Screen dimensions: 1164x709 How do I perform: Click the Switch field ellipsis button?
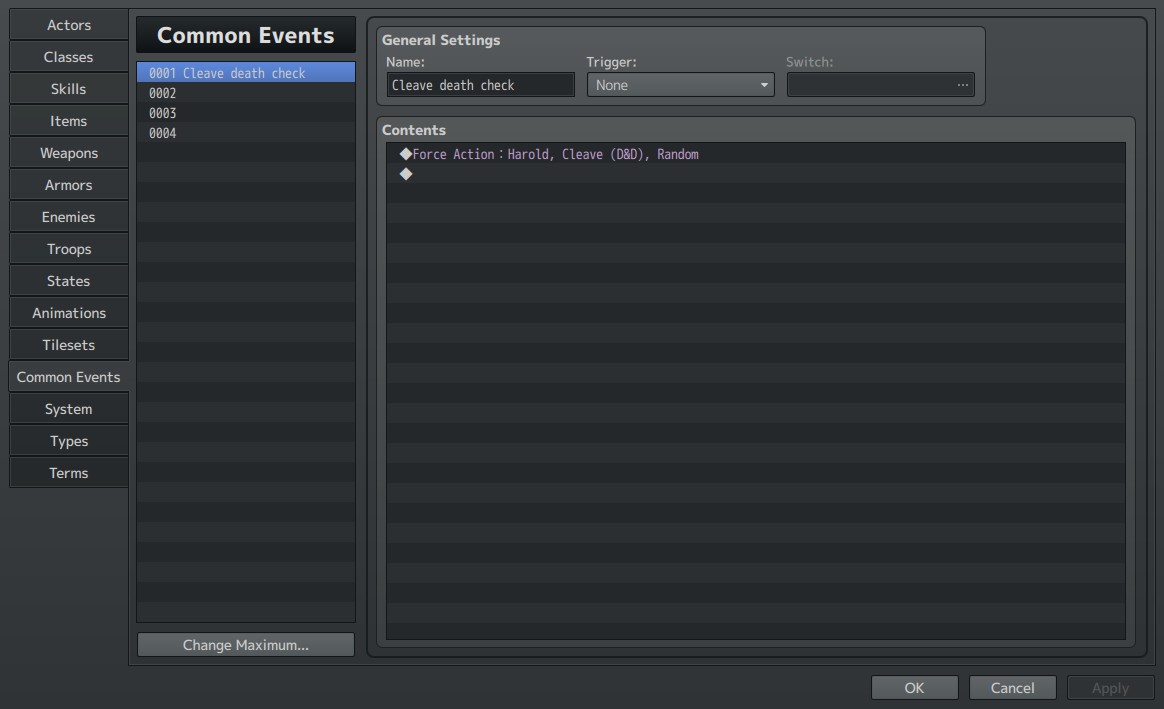963,85
